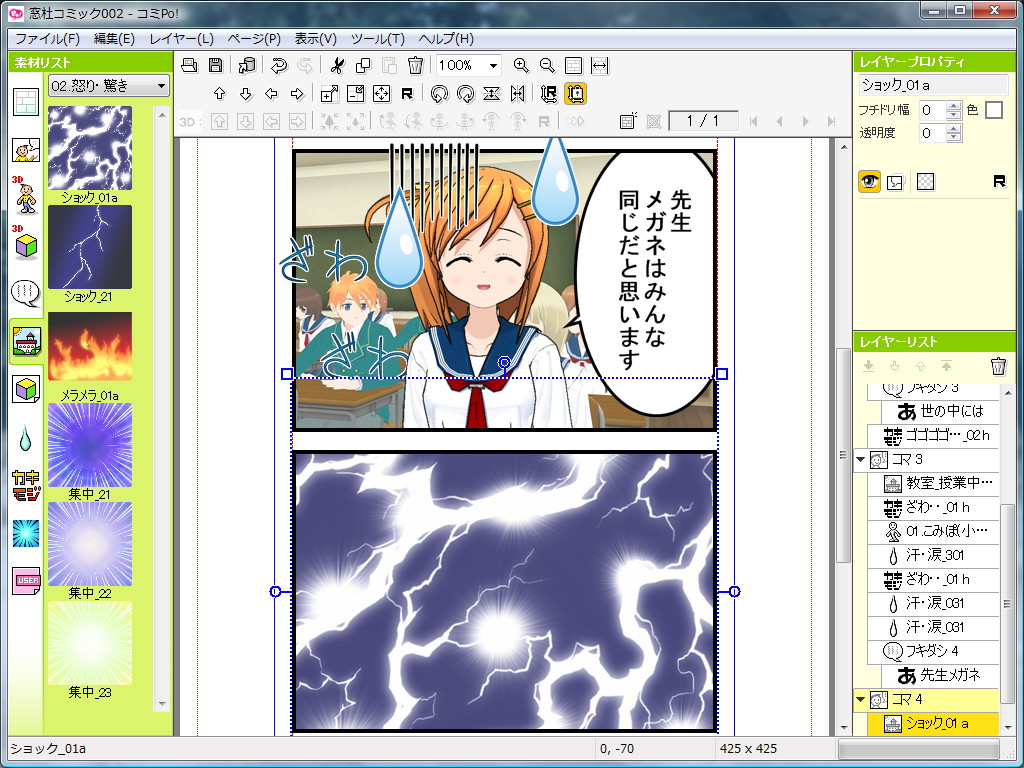Nudge the layer right
The height and width of the screenshot is (768, 1024).
(297, 93)
